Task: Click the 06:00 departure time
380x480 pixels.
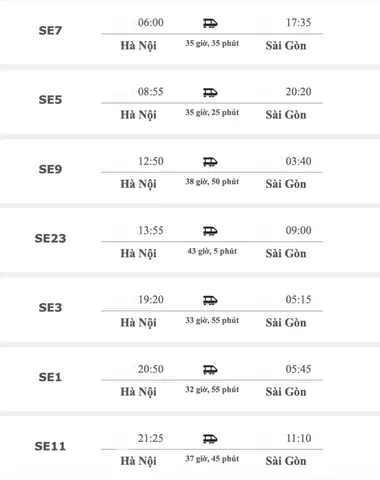Action: pos(151,22)
